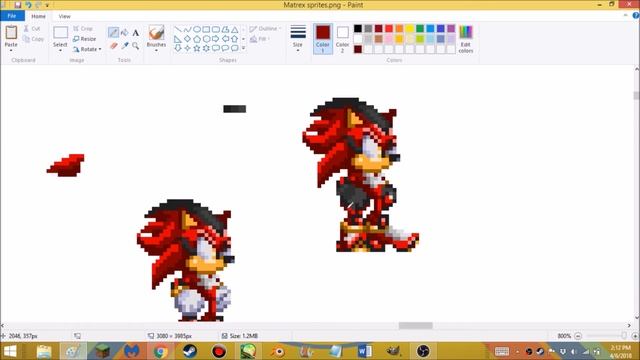Select the Fill with color bucket tool
The height and width of the screenshot is (360, 640).
coord(124,32)
